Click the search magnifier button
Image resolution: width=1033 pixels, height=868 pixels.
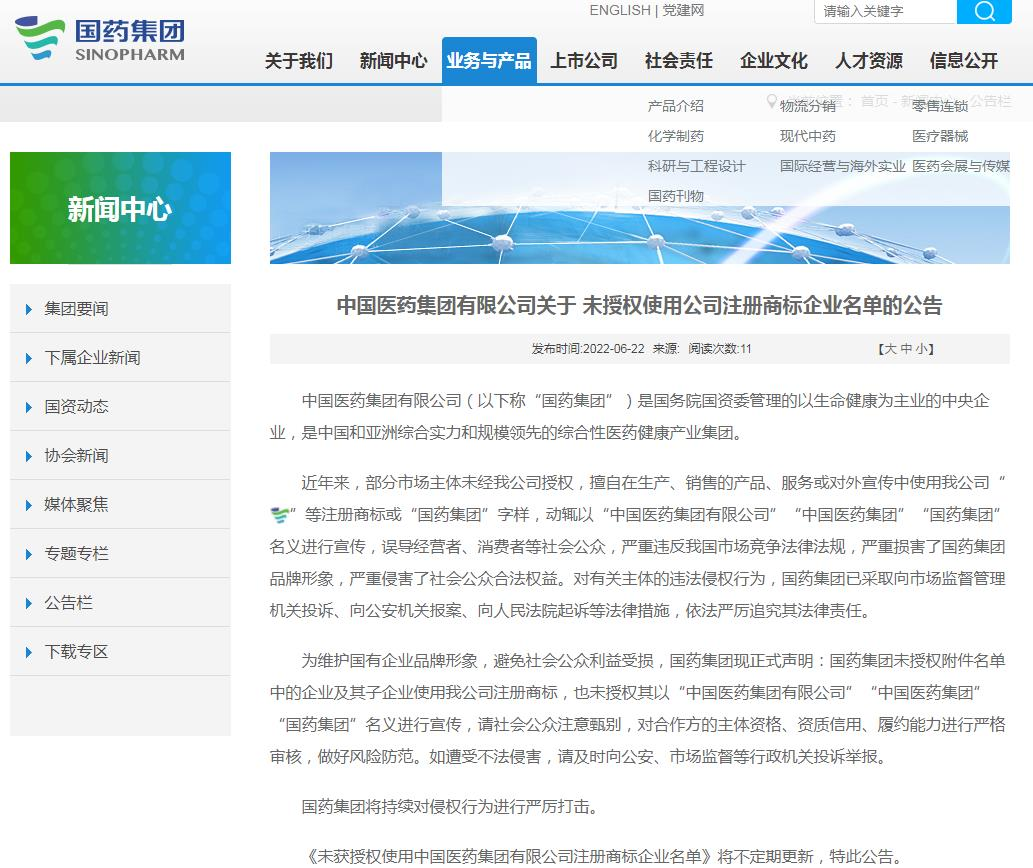(x=984, y=11)
